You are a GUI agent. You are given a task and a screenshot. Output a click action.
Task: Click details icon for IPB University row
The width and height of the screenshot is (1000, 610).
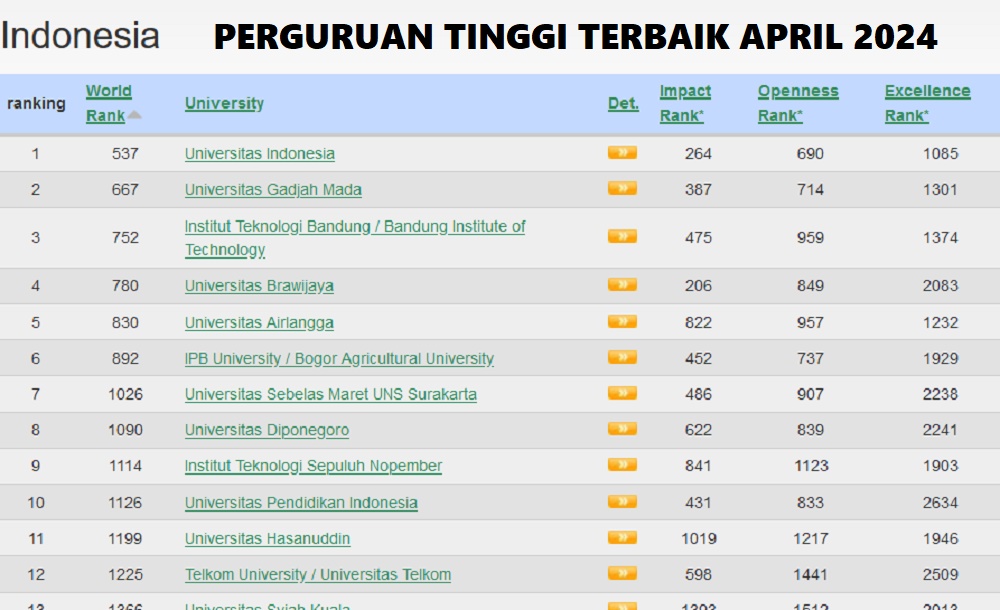click(x=622, y=358)
